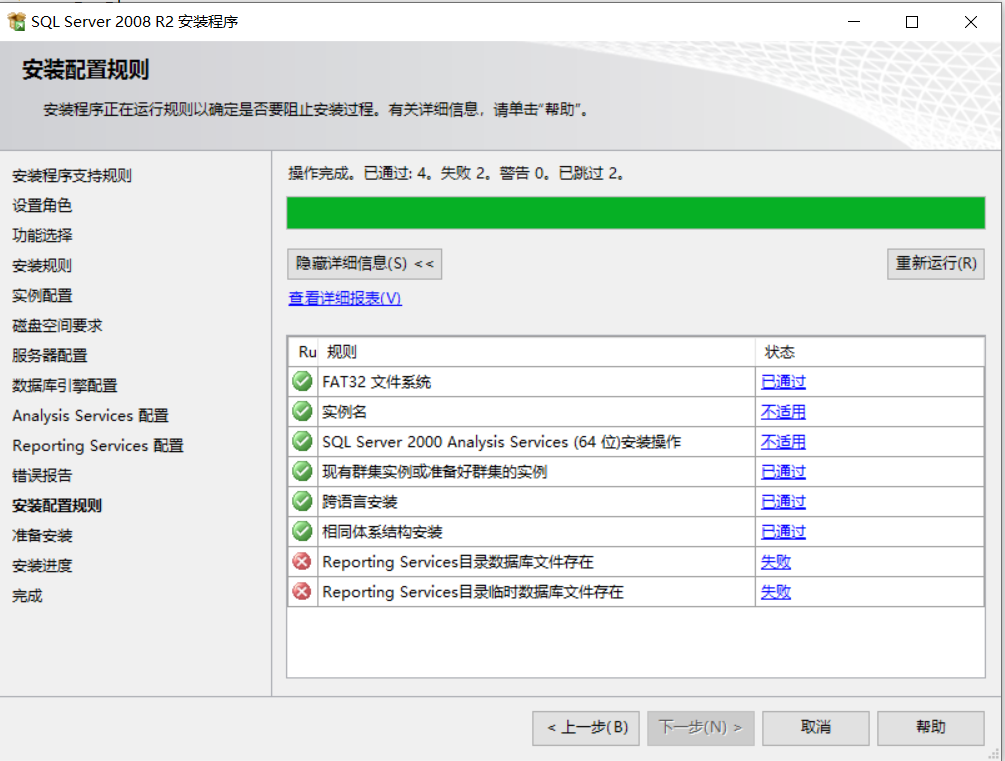Rerun the rules with 重新运行(R)
The width and height of the screenshot is (1005, 761).
point(935,263)
